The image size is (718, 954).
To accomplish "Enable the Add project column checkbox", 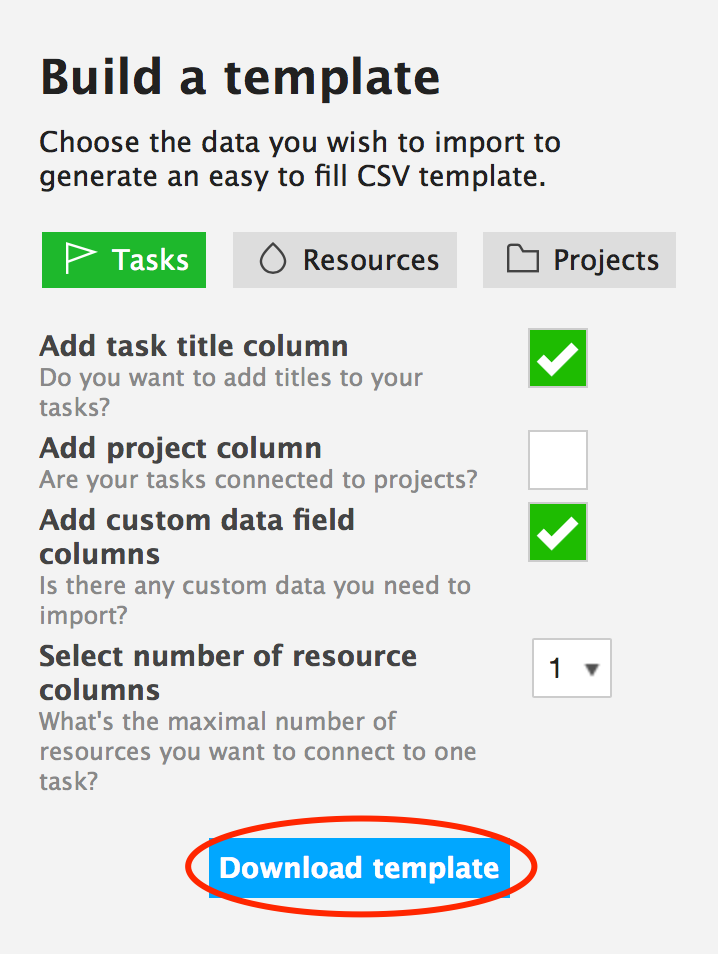I will pos(558,460).
